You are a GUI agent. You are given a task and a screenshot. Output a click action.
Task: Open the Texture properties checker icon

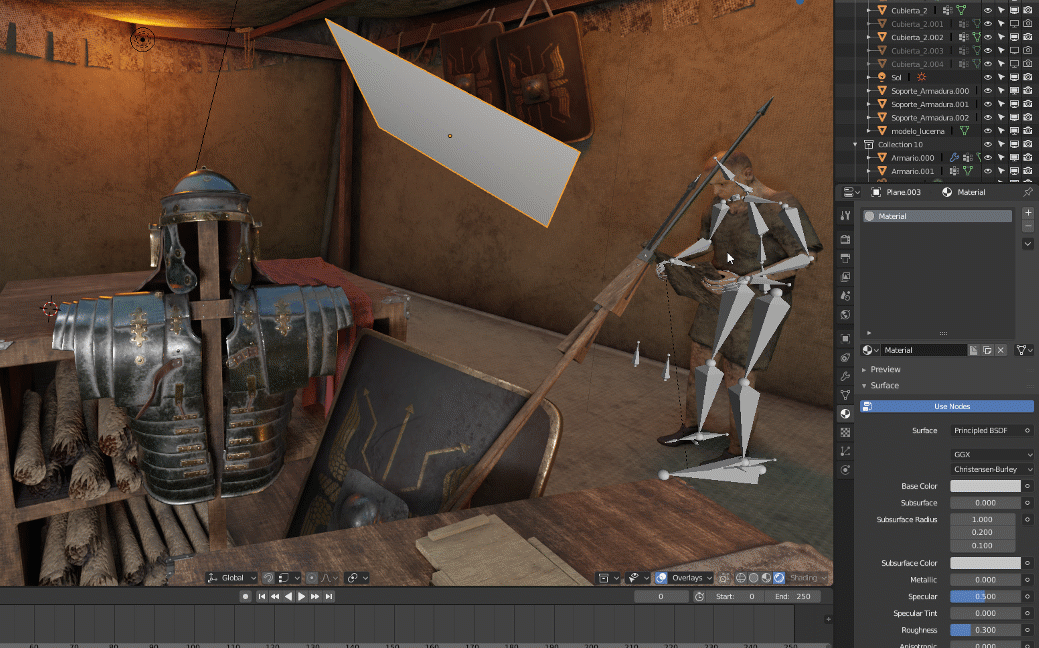tap(846, 432)
